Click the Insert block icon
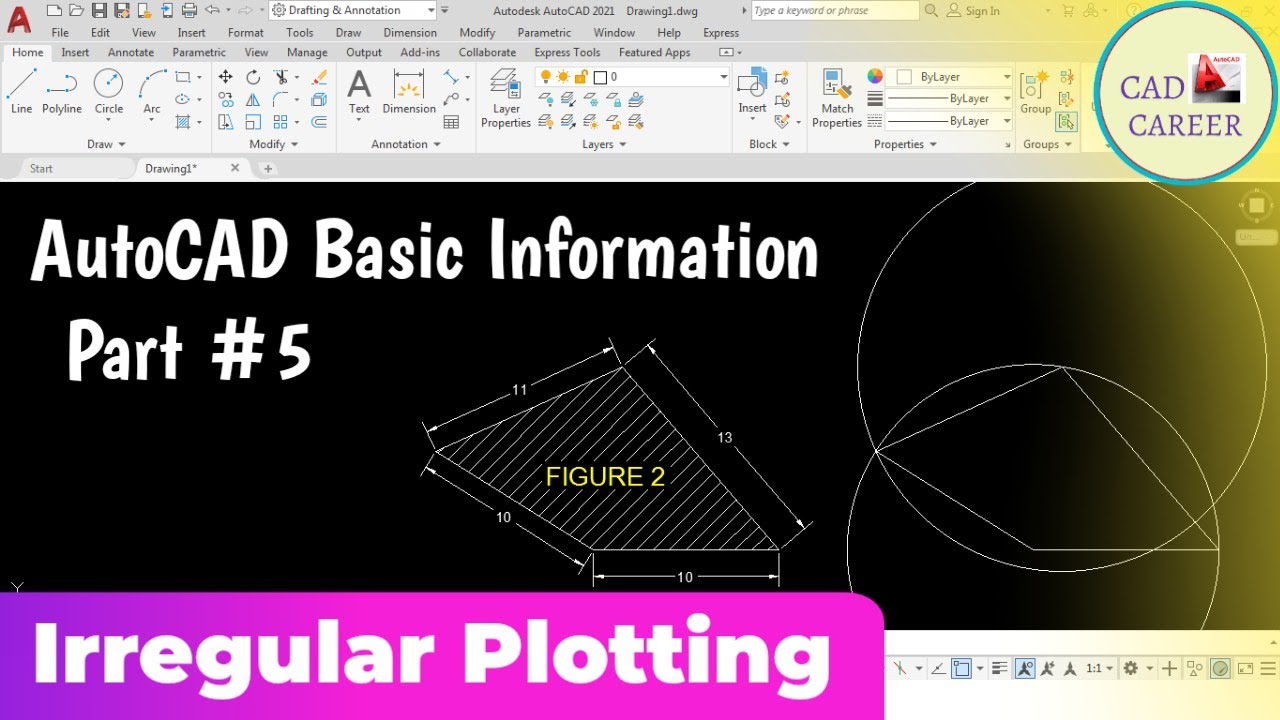The width and height of the screenshot is (1280, 720). (x=752, y=92)
